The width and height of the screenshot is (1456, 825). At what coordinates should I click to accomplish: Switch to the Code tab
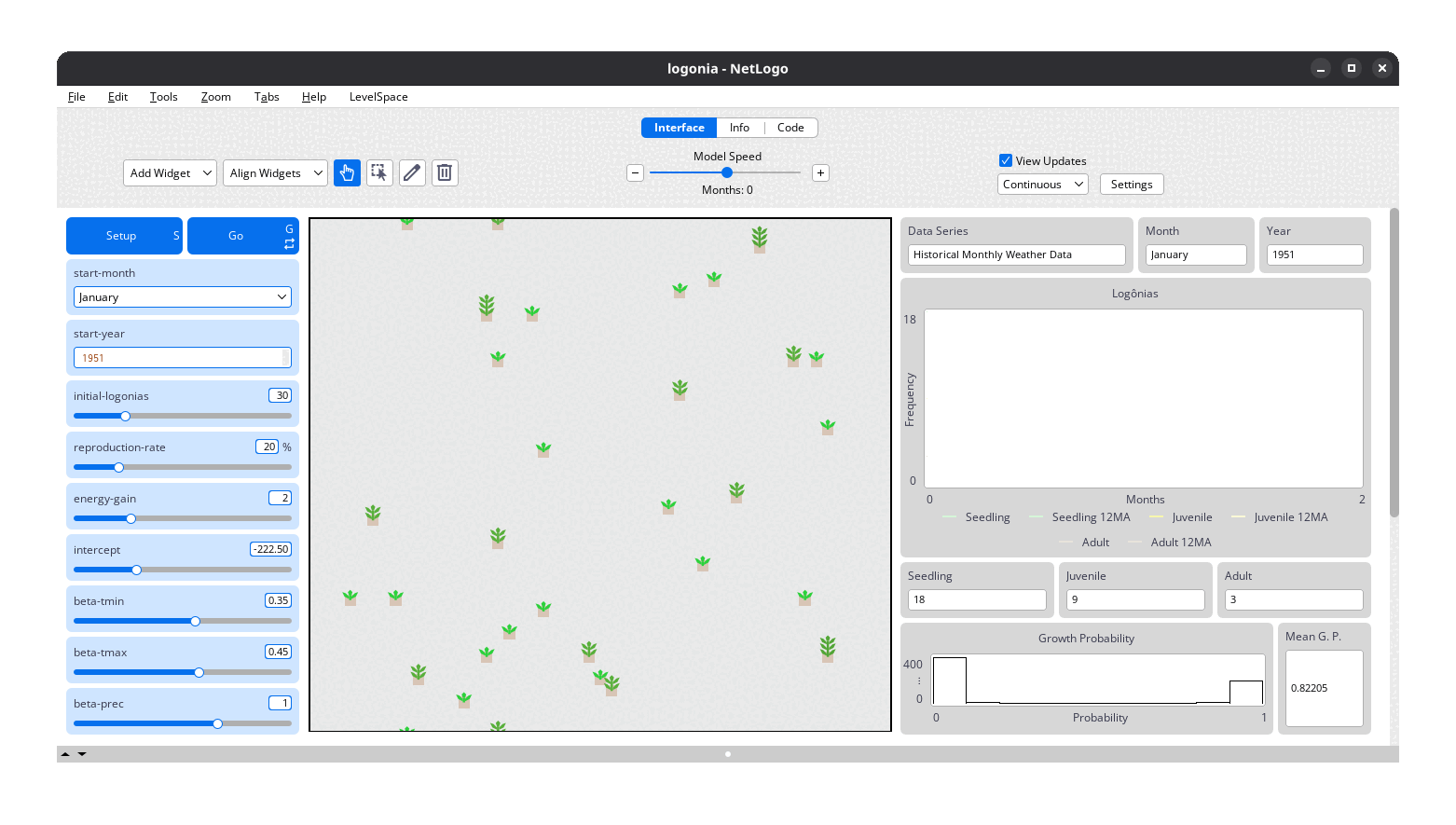pos(790,128)
